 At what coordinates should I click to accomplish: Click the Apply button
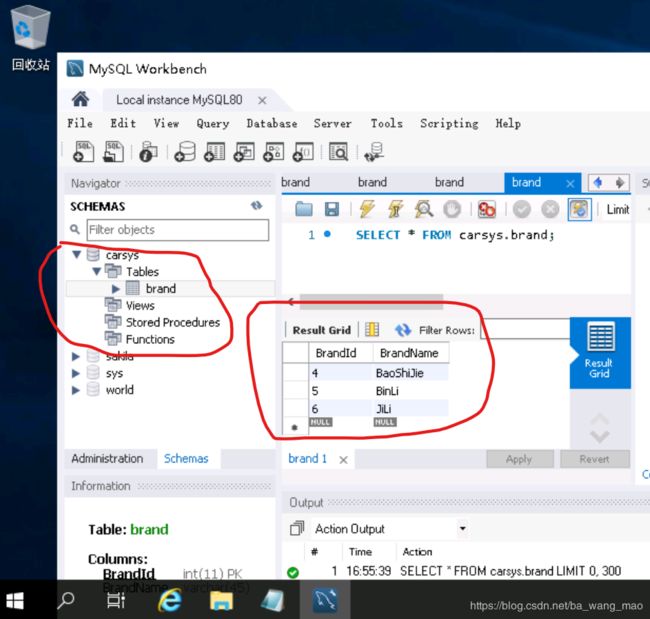519,459
